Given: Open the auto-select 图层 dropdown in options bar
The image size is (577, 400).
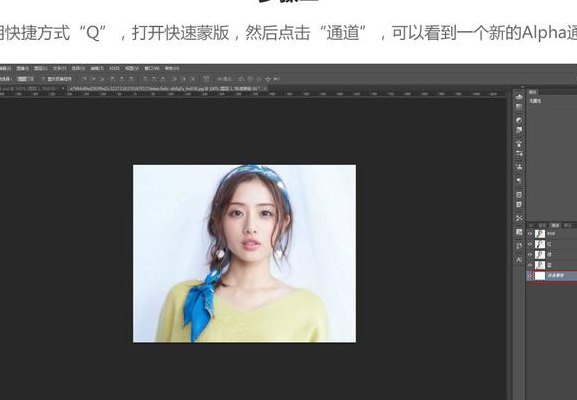Looking at the screenshot, I should pos(25,79).
